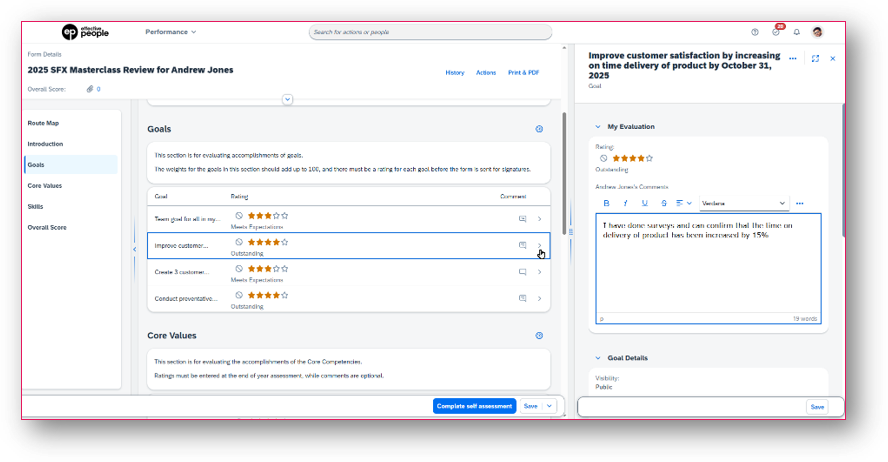The image size is (888, 462).
Task: Select Core Values in left navigation
Action: (45, 186)
